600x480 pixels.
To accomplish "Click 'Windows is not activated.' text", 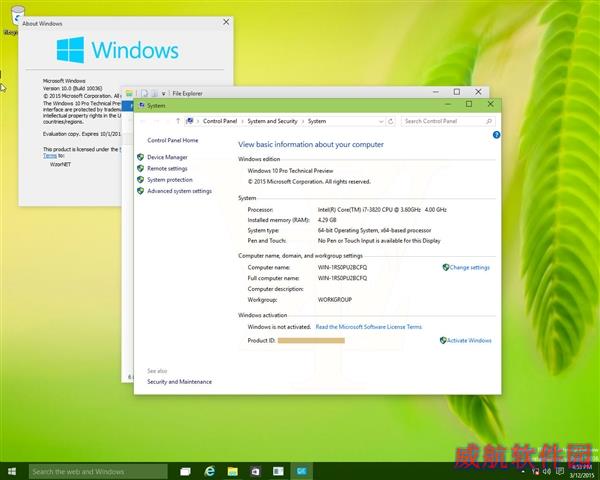I will [279, 327].
